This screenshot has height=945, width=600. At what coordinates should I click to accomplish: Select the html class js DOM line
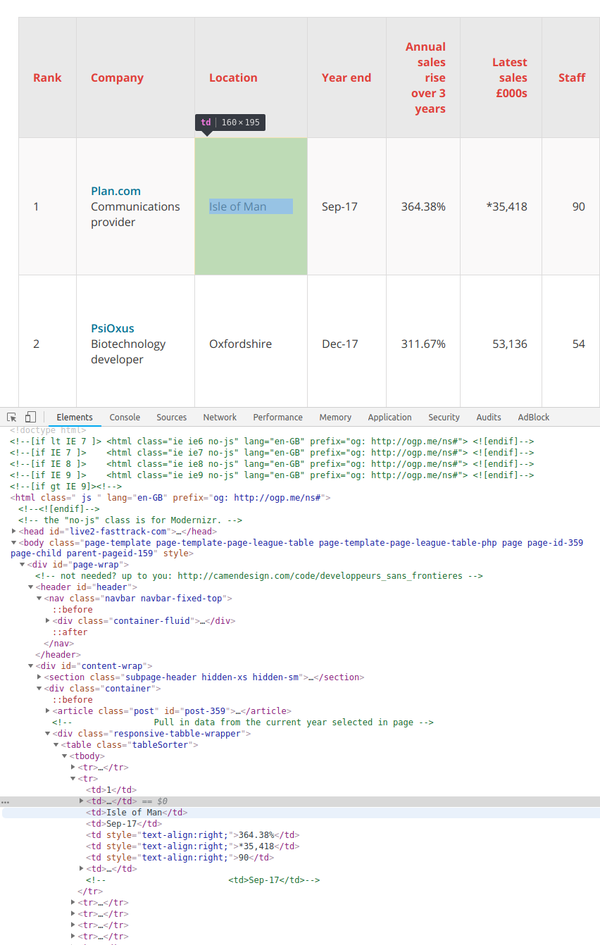(x=170, y=498)
